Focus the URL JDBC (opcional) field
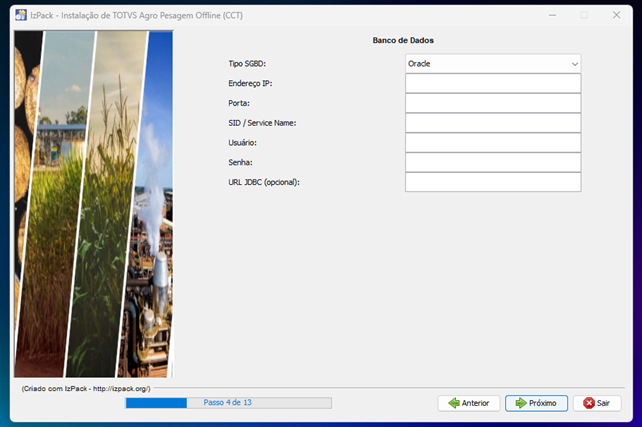 click(493, 182)
